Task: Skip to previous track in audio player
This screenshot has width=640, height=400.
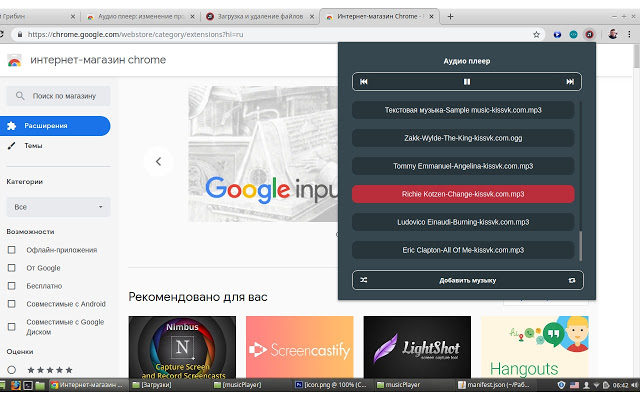Action: [364, 82]
